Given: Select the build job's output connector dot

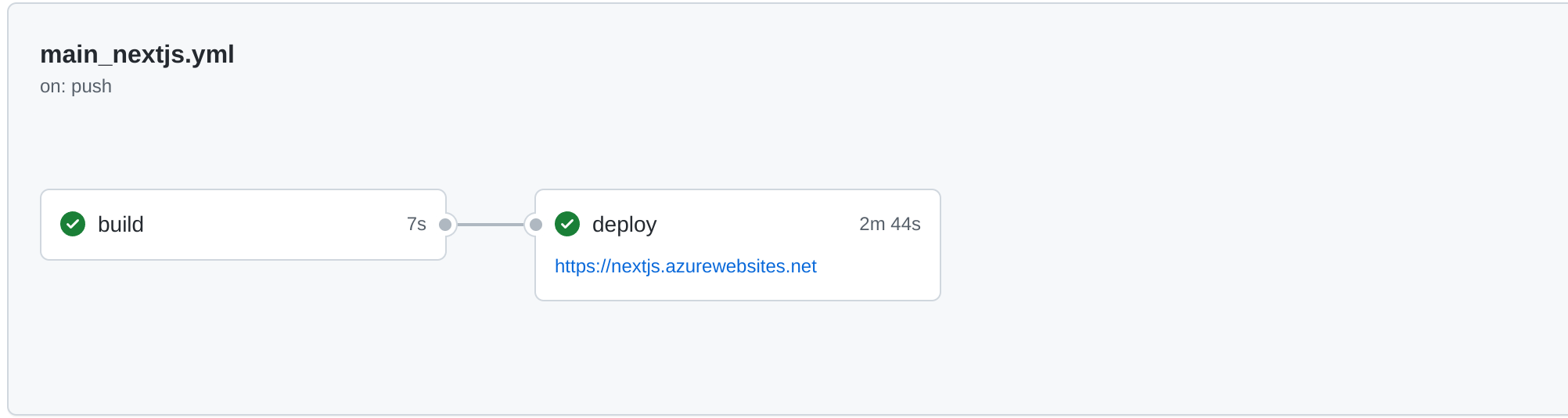Looking at the screenshot, I should point(445,225).
